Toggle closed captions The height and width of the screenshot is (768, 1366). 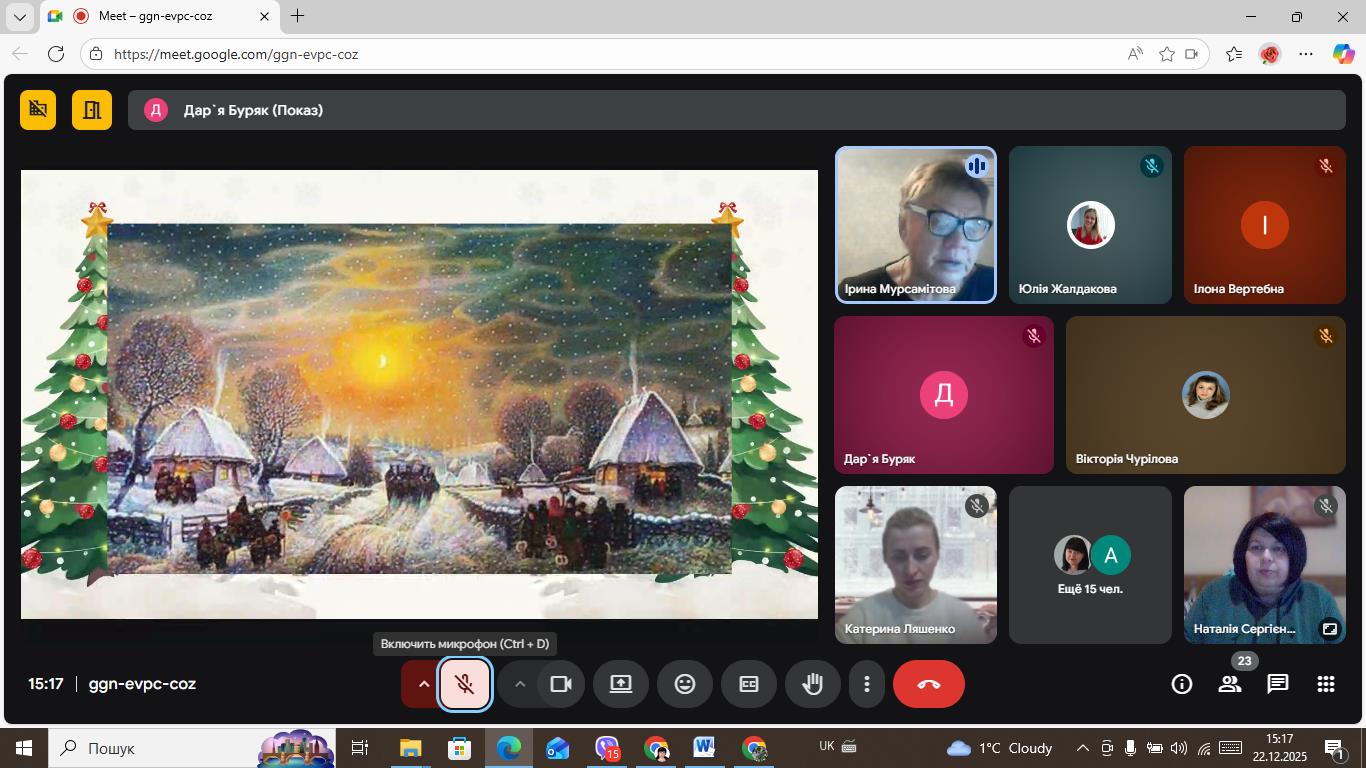749,684
